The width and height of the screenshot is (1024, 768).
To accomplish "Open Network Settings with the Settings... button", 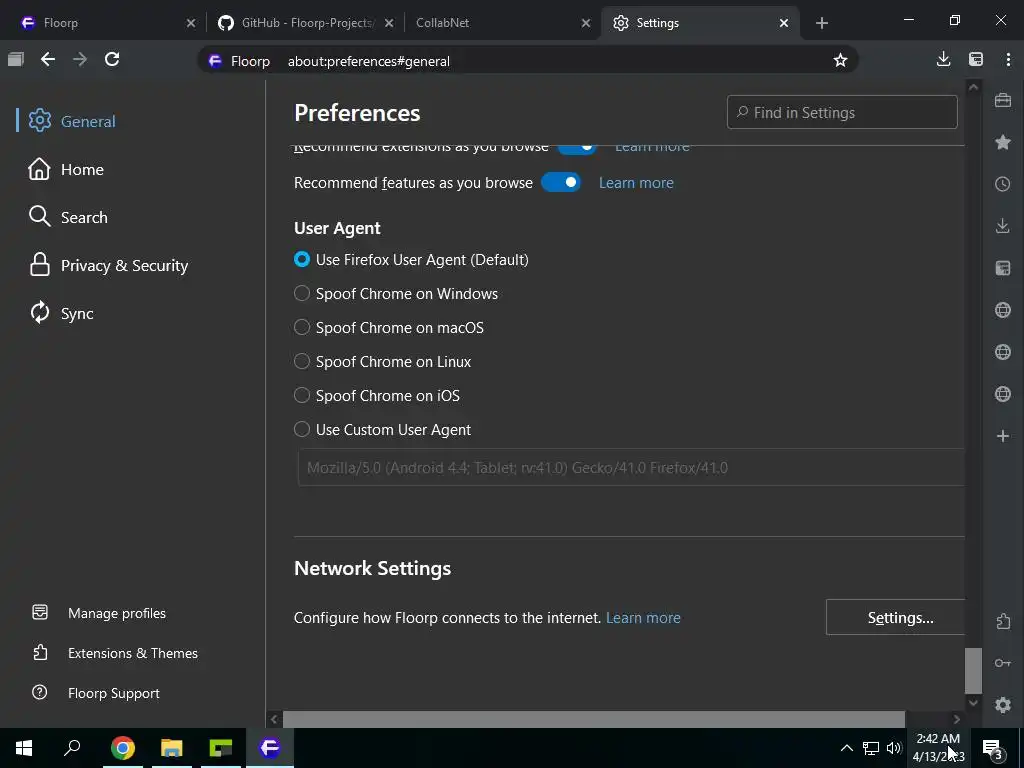I will (x=895, y=617).
